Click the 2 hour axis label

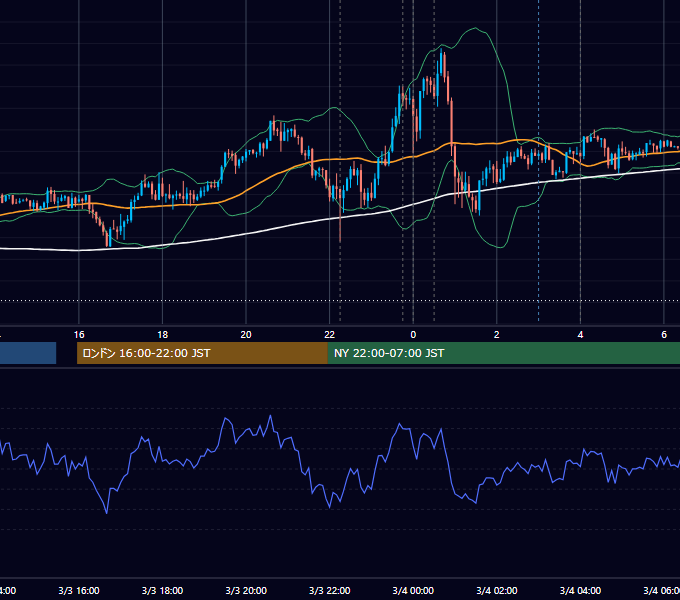497,335
